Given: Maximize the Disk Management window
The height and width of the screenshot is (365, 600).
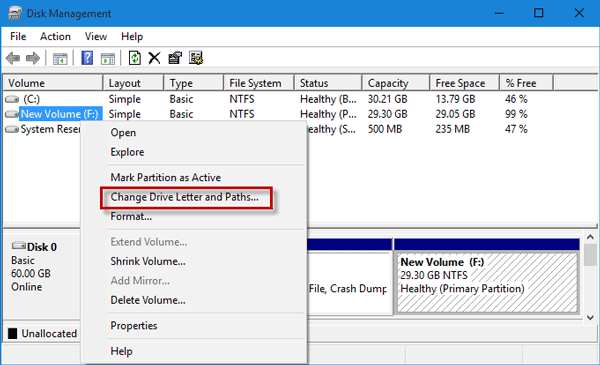Looking at the screenshot, I should pyautogui.click(x=538, y=13).
